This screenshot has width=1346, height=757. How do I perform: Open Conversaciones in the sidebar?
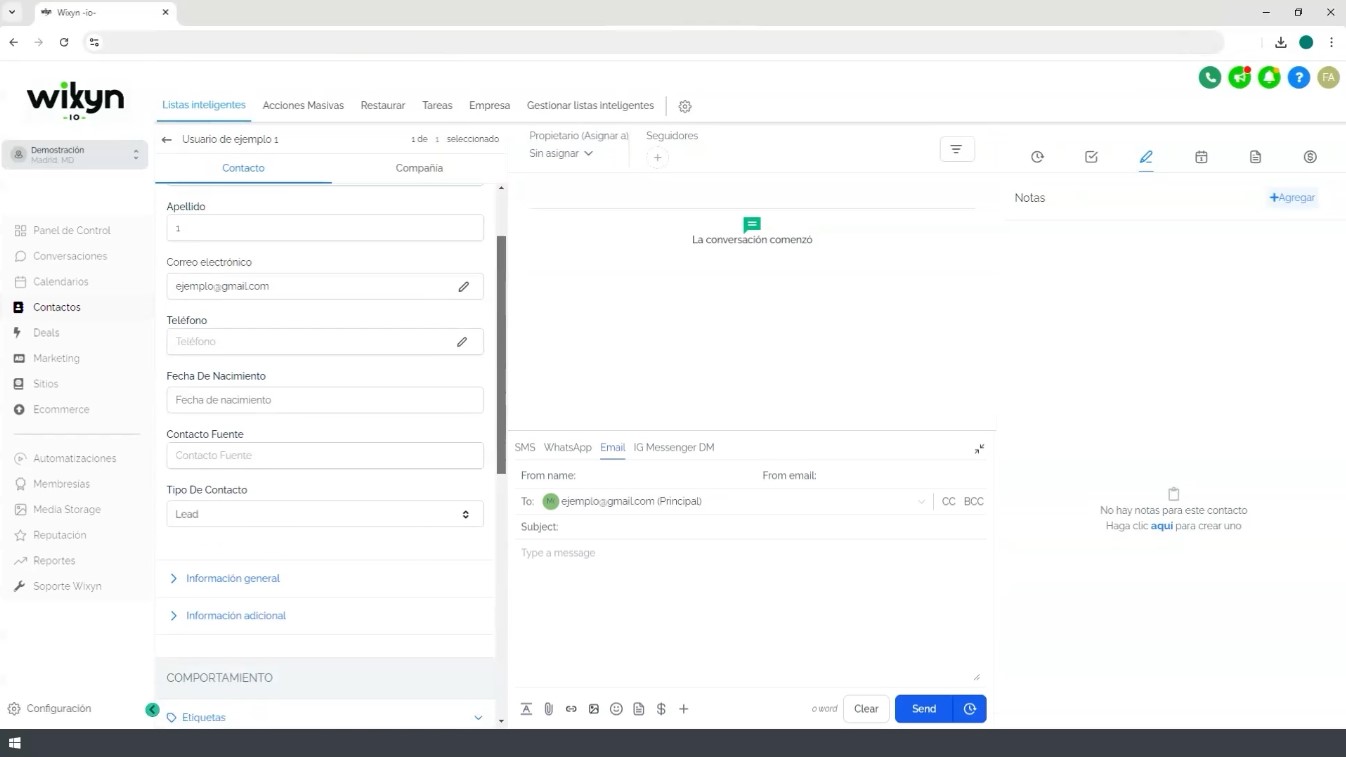pos(70,256)
